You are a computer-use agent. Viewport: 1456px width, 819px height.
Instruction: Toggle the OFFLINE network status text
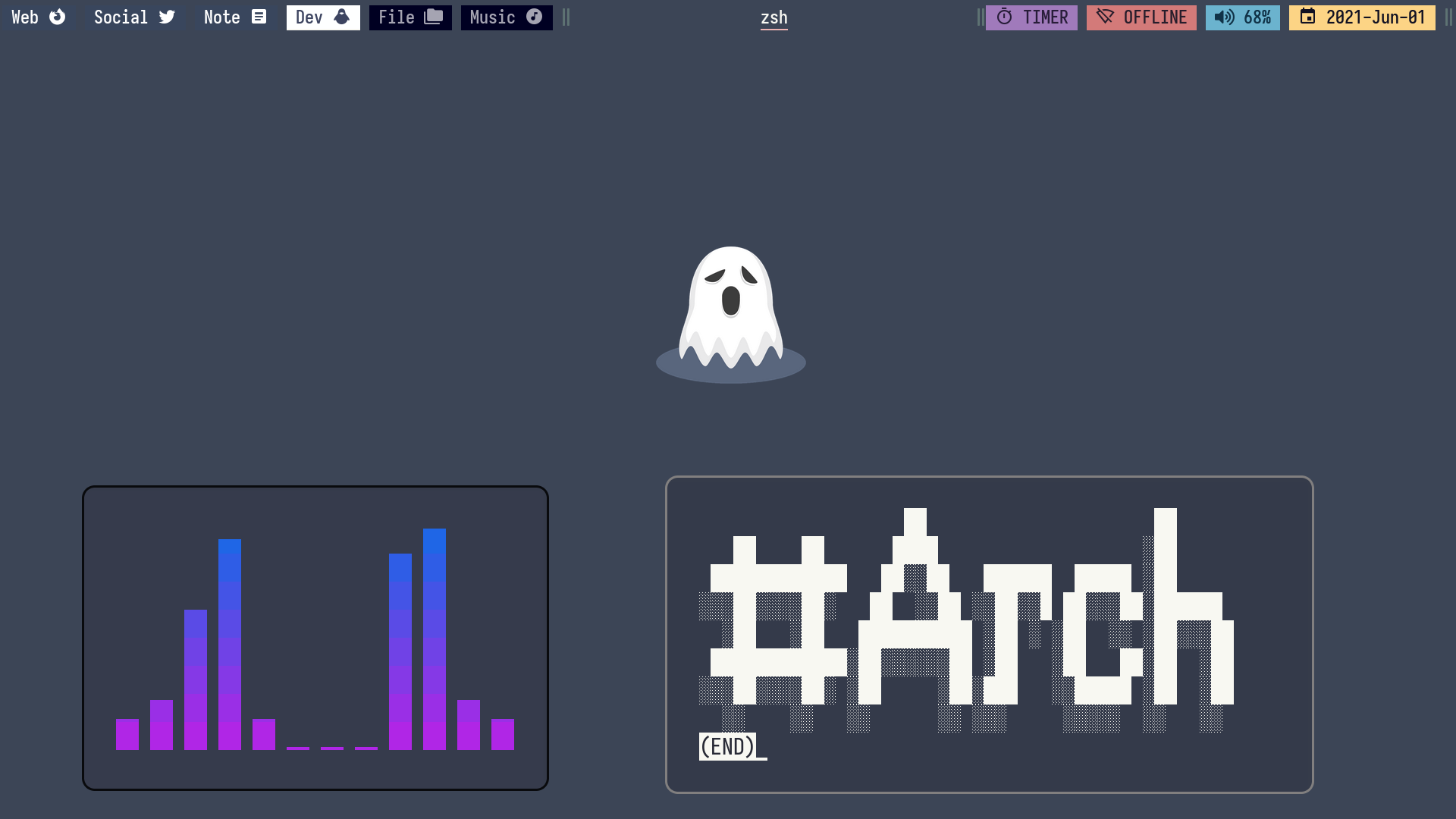pos(1155,17)
